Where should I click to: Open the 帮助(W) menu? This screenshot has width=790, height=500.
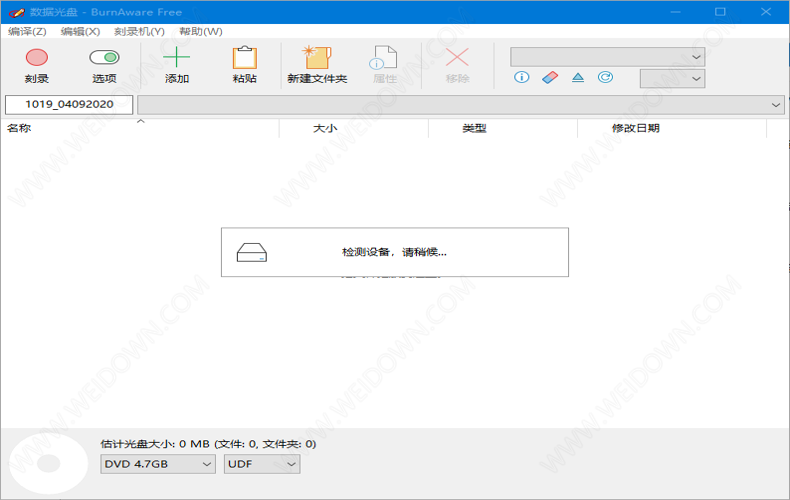tap(201, 32)
